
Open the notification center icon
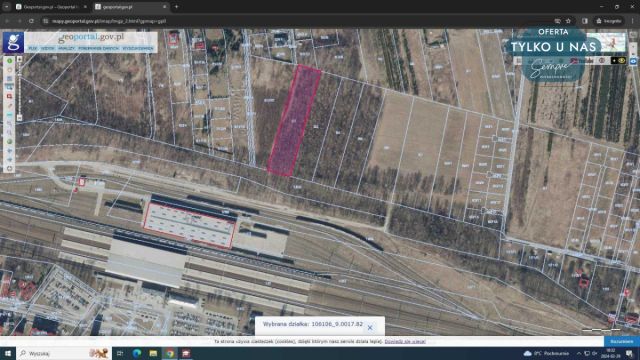tap(629, 353)
